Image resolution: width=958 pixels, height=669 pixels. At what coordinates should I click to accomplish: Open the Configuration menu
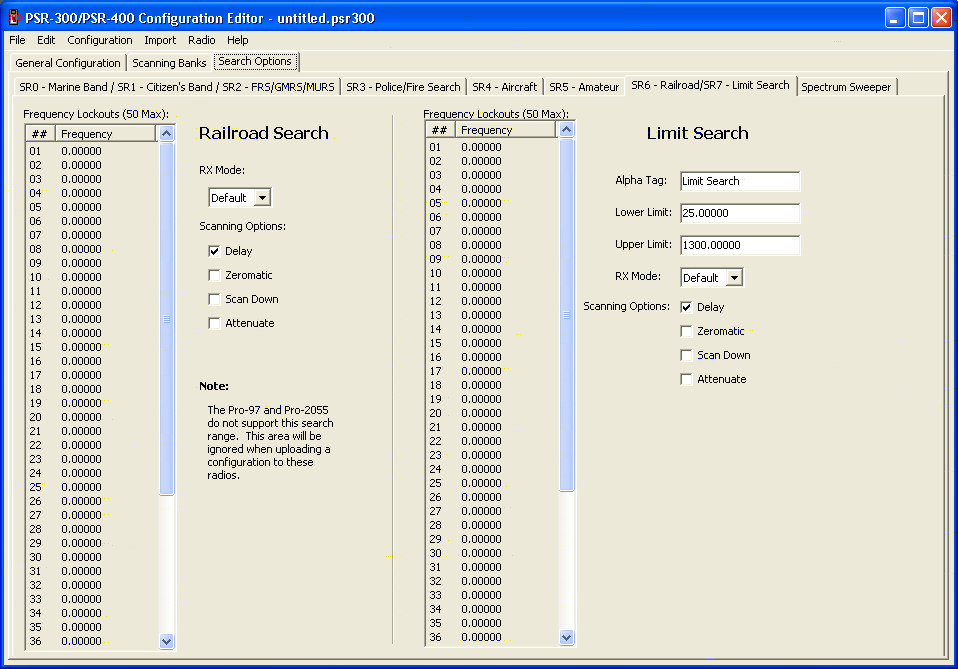(99, 40)
